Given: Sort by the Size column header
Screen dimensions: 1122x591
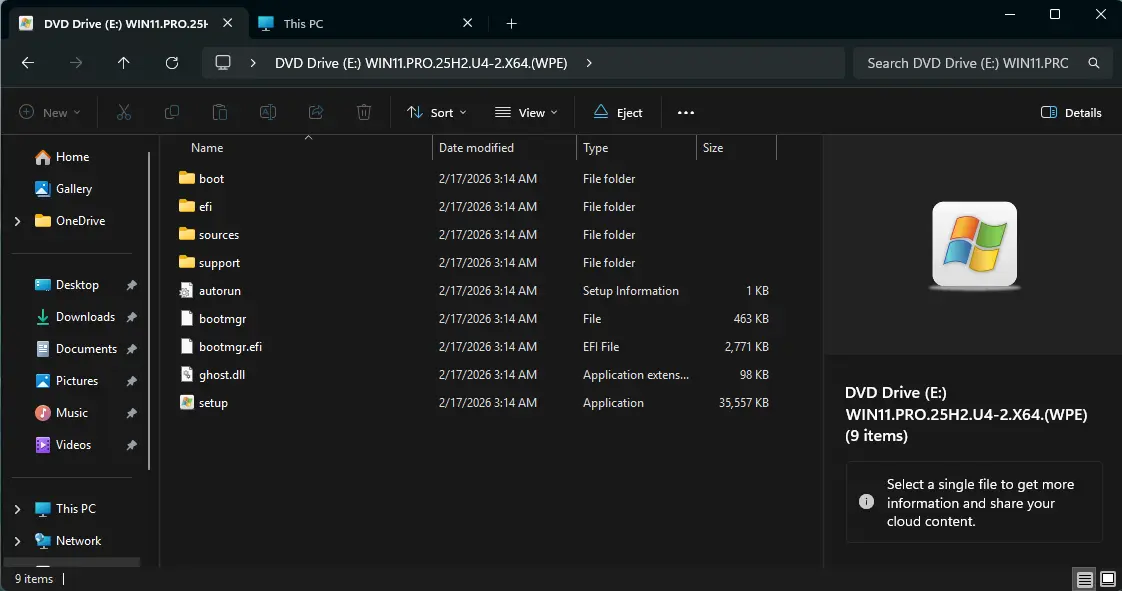Looking at the screenshot, I should [x=713, y=147].
